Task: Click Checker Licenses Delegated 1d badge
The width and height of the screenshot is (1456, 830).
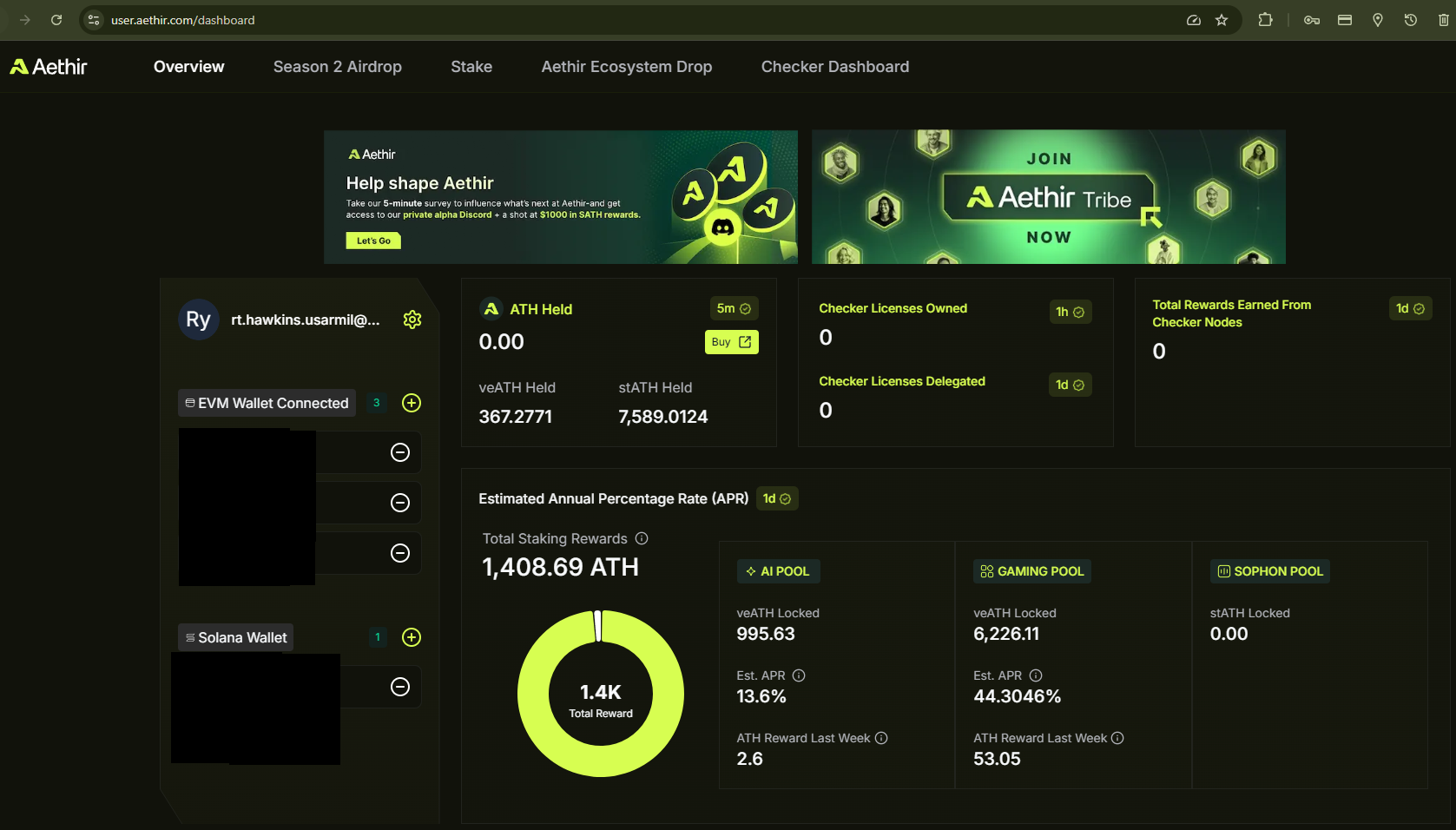Action: click(x=1070, y=385)
